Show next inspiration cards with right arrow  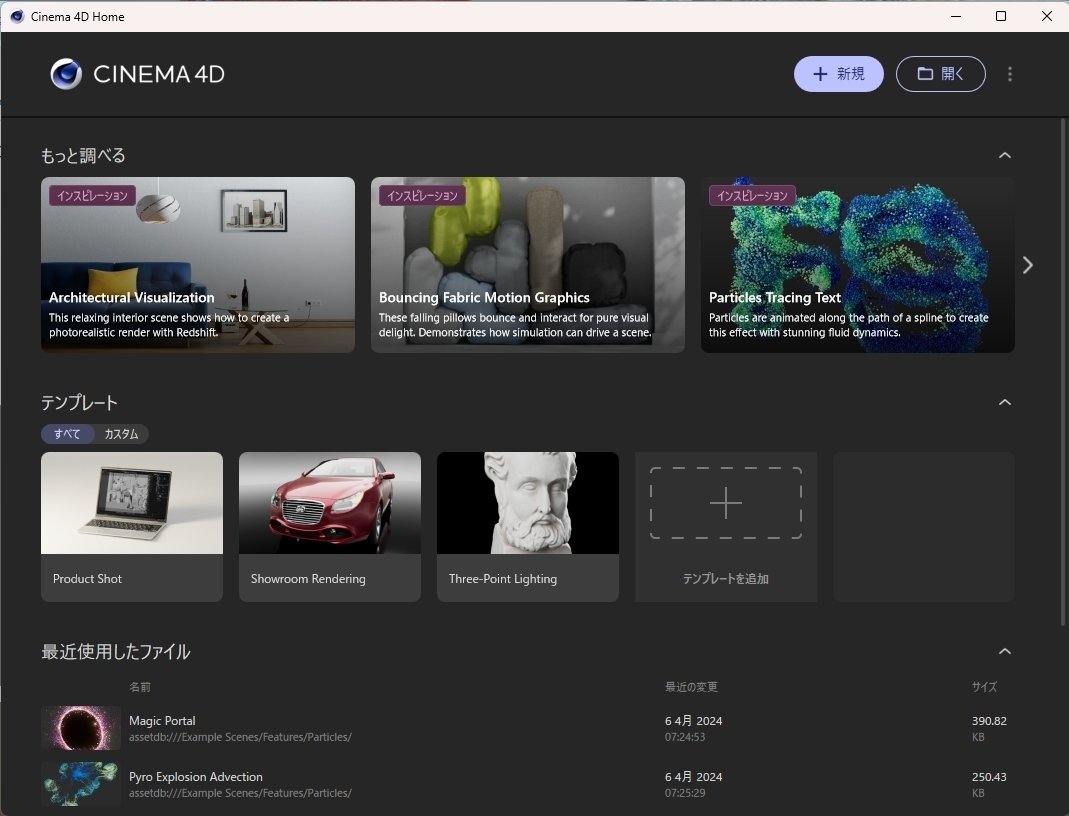point(1027,265)
